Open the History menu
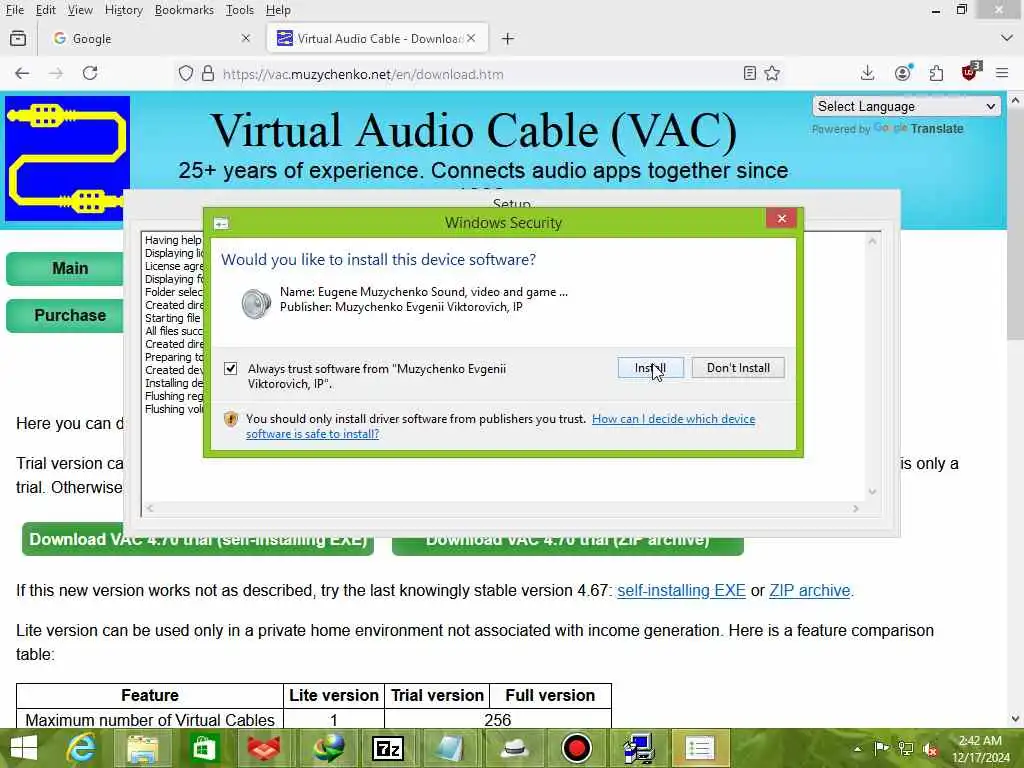 coord(123,10)
